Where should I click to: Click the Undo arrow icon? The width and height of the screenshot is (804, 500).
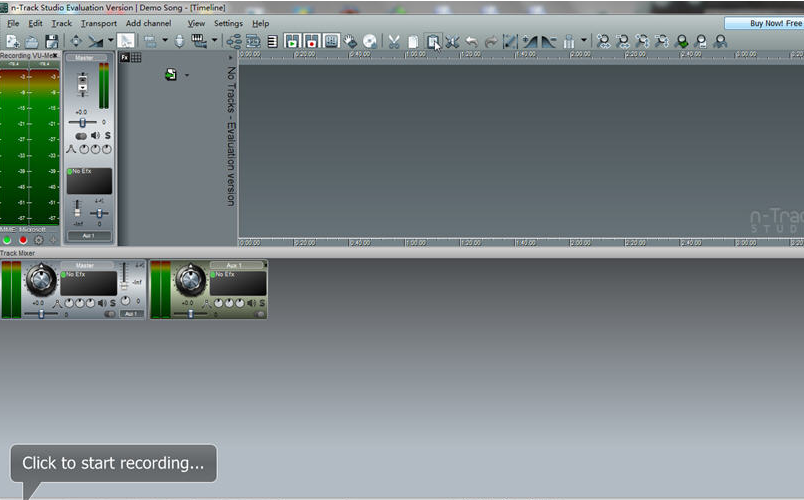471,42
